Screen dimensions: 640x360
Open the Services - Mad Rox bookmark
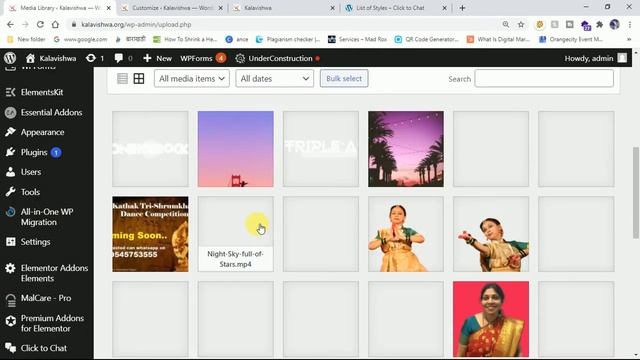[x=358, y=39]
